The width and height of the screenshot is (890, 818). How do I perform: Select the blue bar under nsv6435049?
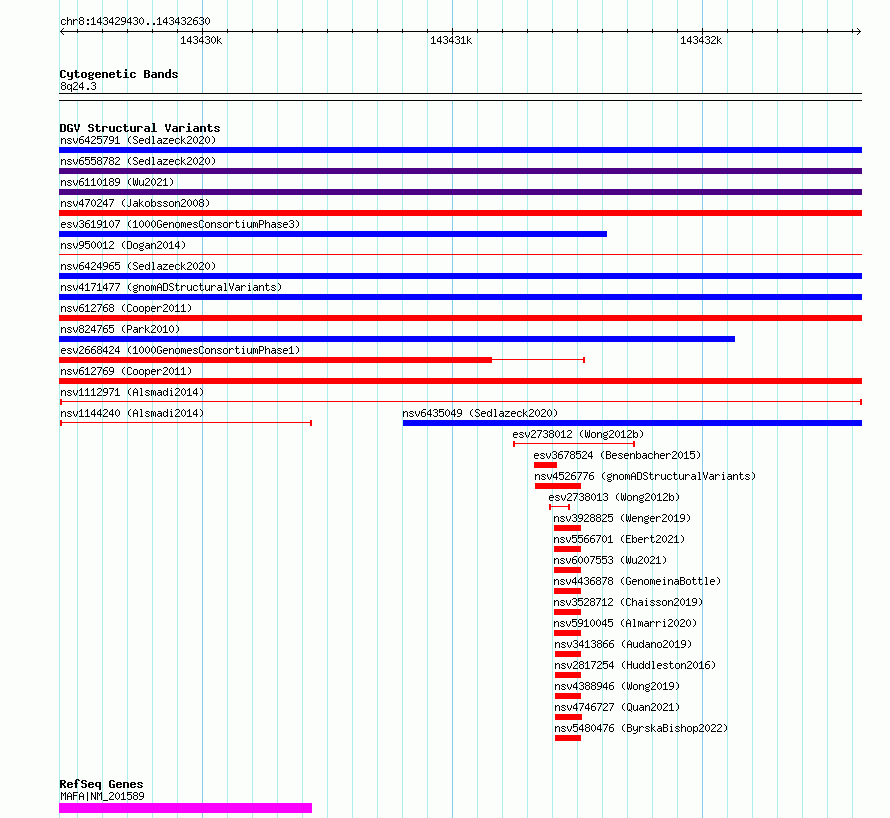click(632, 423)
